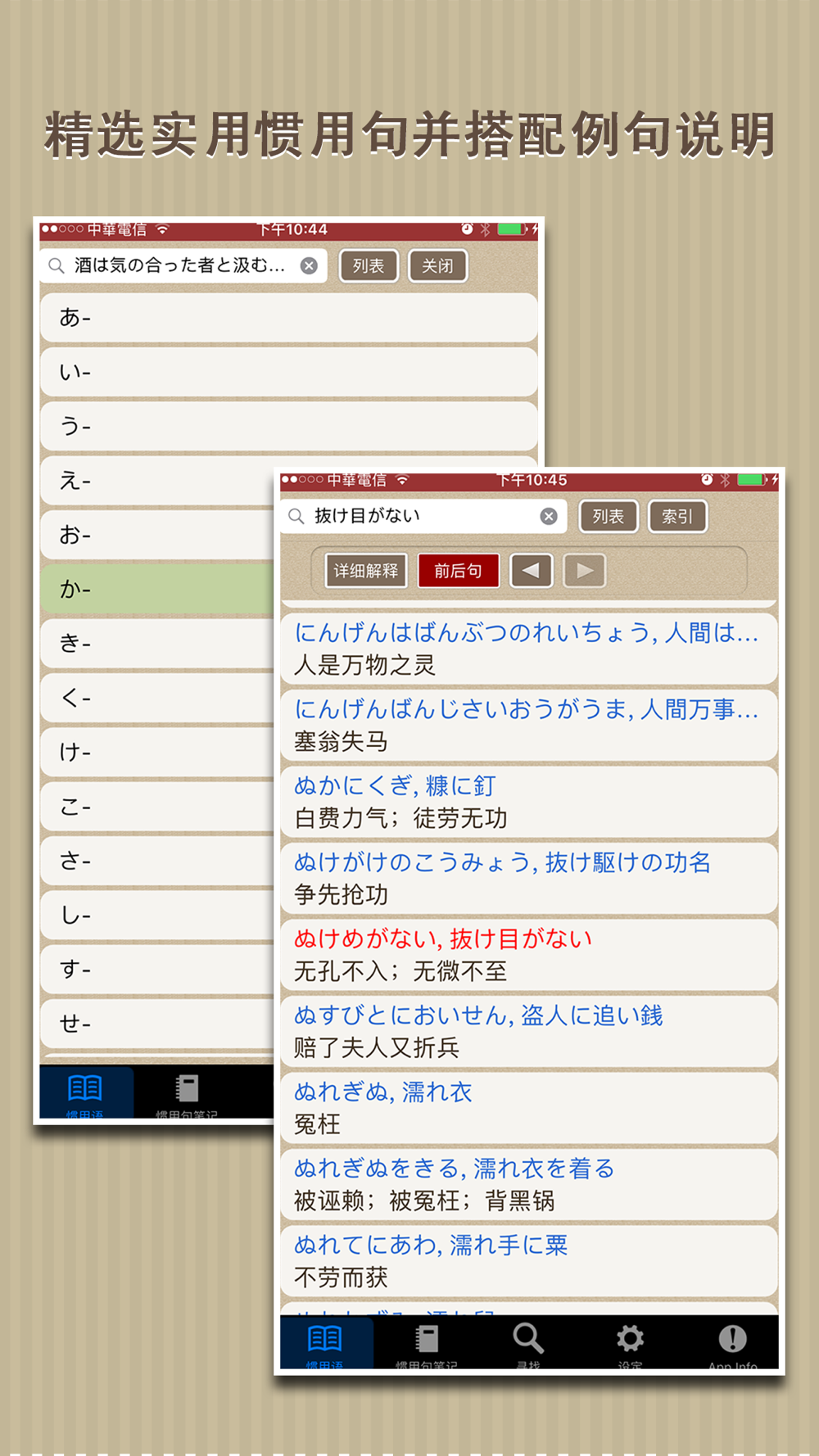The image size is (819, 1456).
Task: Select the す- index row
Action: (157, 970)
